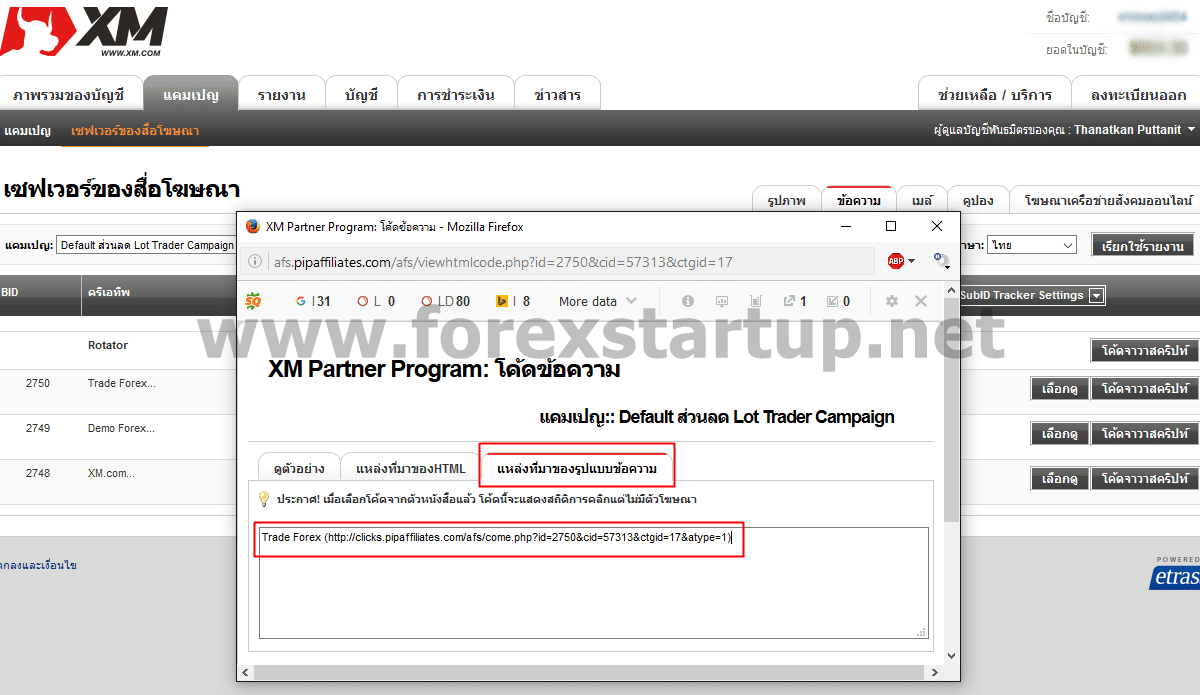Go to the การชำระเงิน tab
Screen dimensions: 1200x695
[x=456, y=95]
